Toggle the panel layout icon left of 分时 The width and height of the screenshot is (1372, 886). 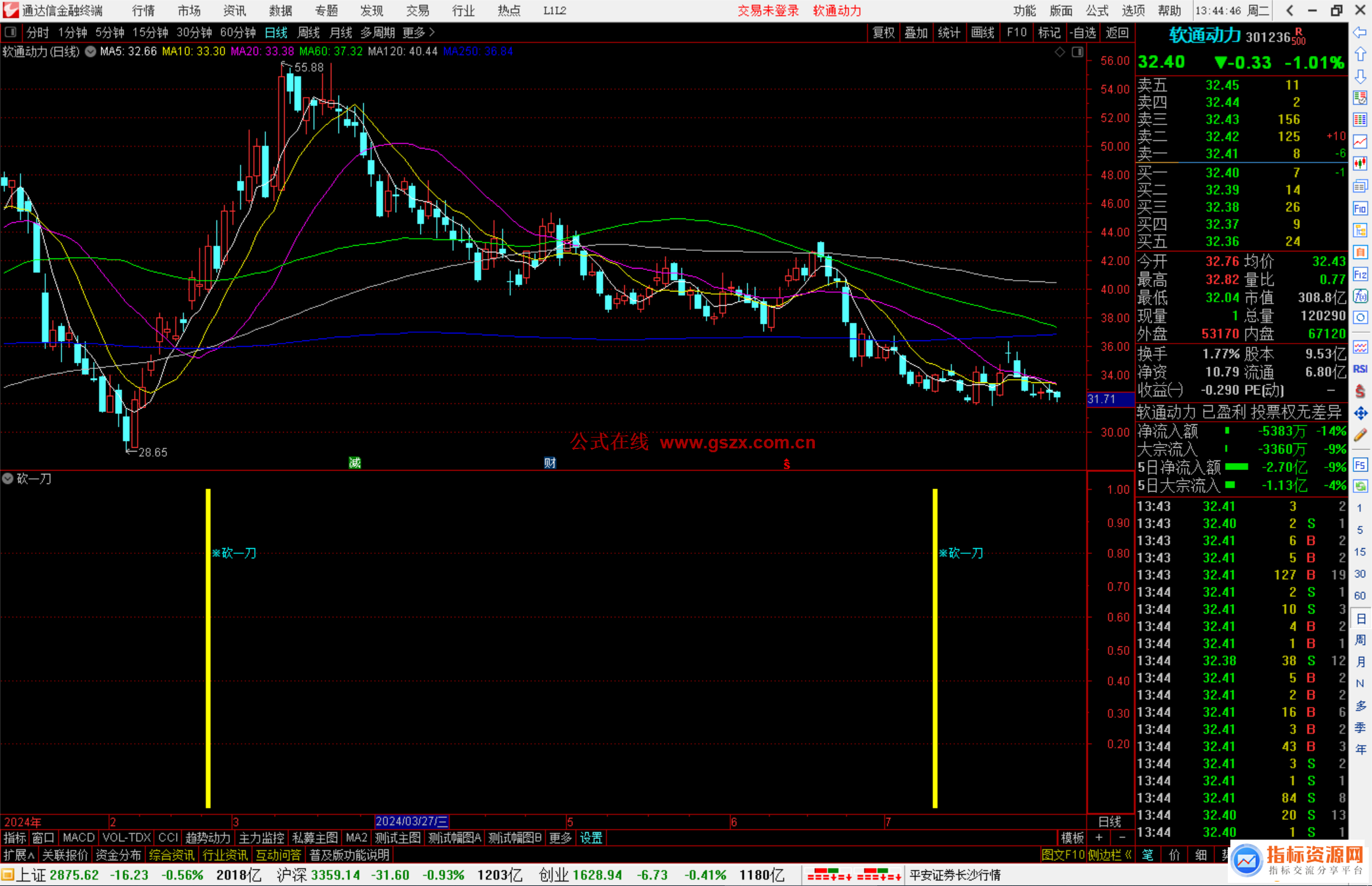(11, 32)
